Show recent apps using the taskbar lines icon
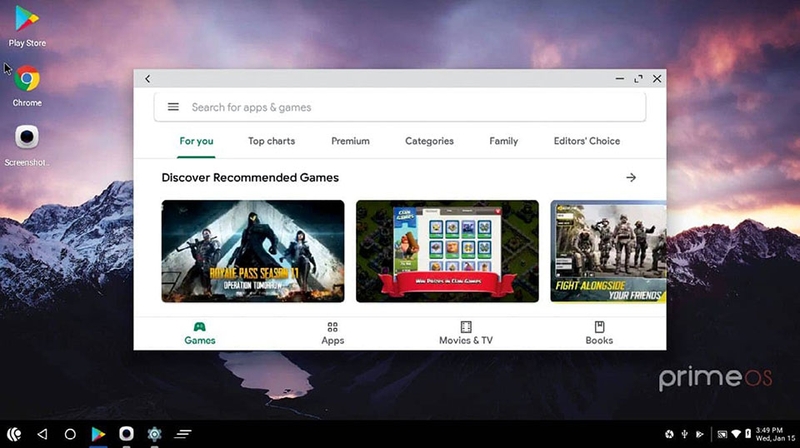This screenshot has width=800, height=448. (183, 434)
